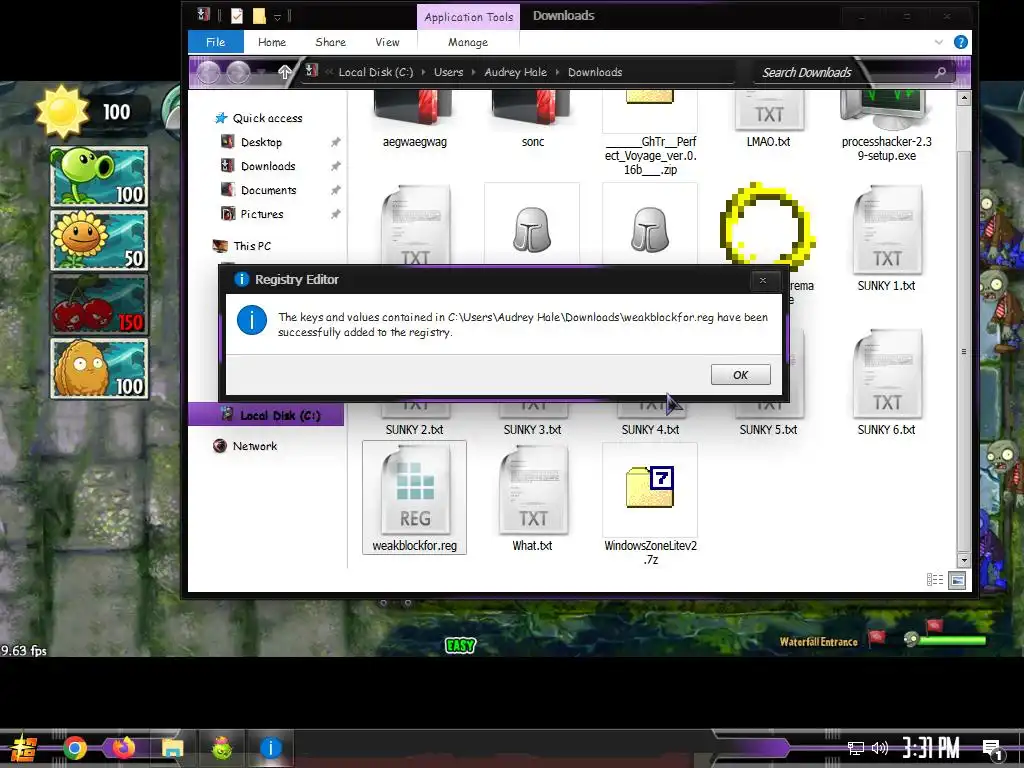The width and height of the screenshot is (1024, 768).
Task: Select GhTr Perfect Voyage zip file
Action: tap(650, 134)
